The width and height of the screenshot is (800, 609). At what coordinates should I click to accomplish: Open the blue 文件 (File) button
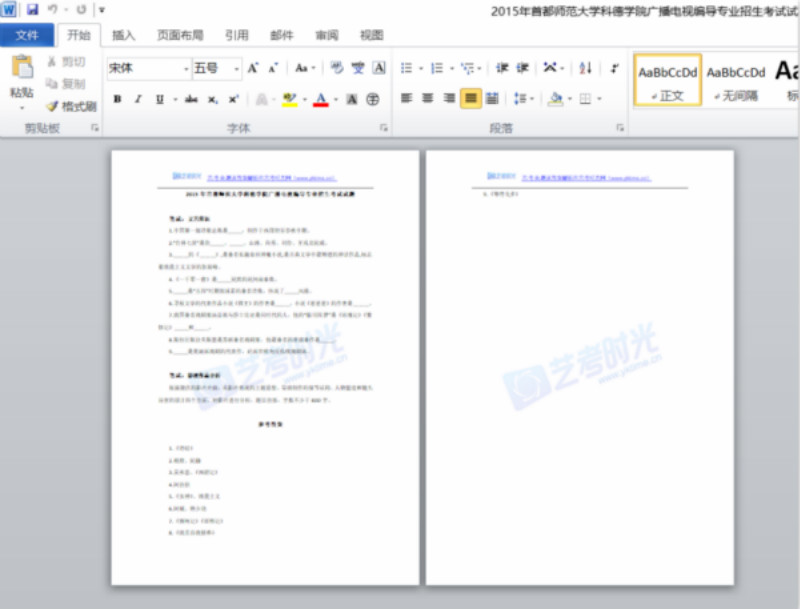[x=27, y=36]
